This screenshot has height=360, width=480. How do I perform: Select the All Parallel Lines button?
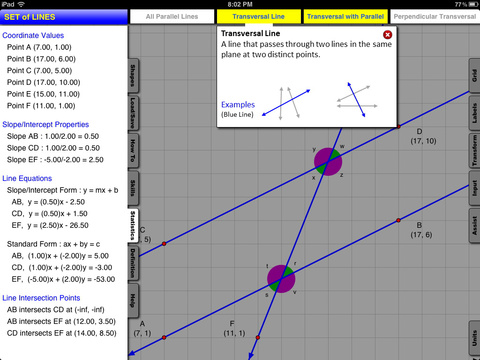coord(172,16)
